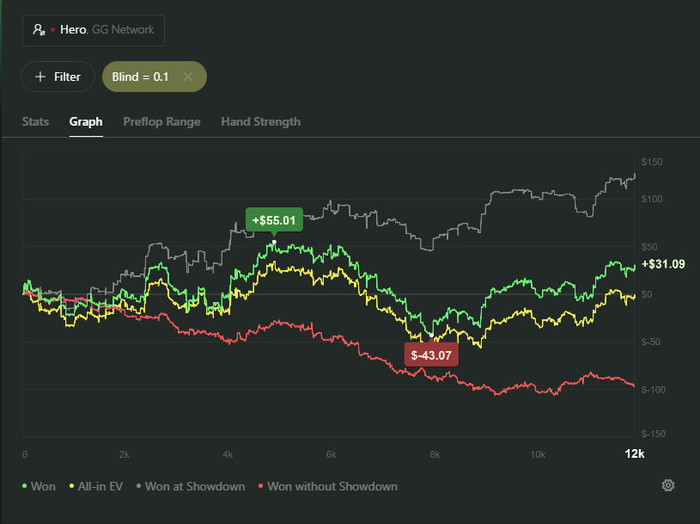Go to the Hand Strength tab
The height and width of the screenshot is (524, 700).
(260, 122)
